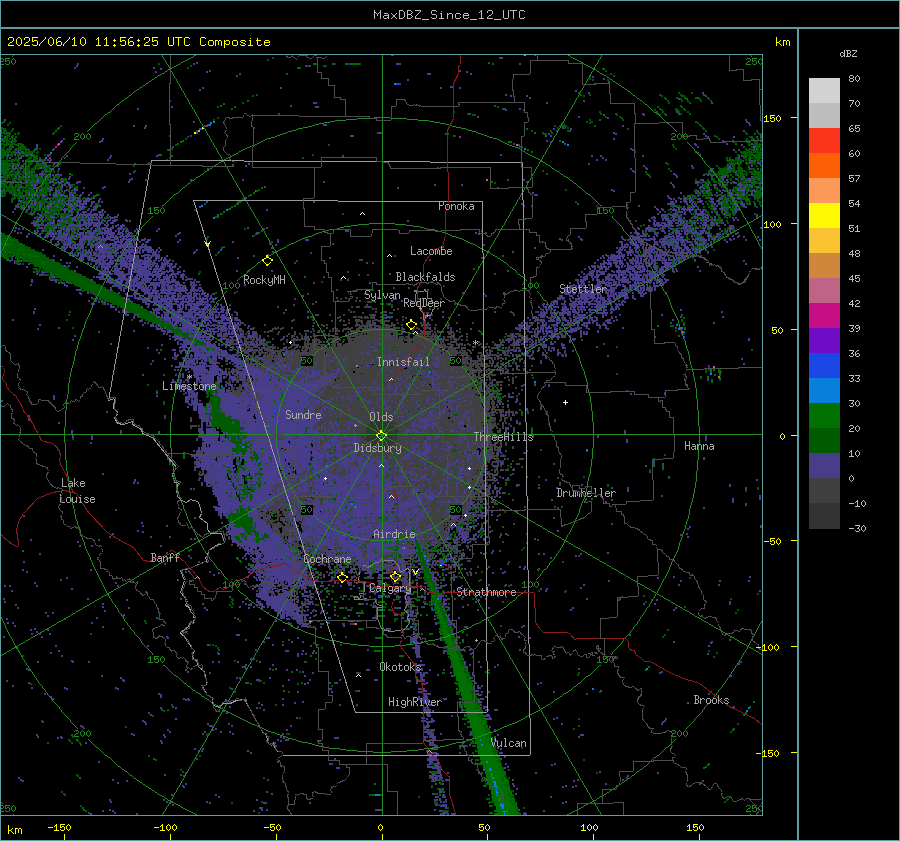
Task: Click the km unit label in top right
Action: tap(782, 42)
